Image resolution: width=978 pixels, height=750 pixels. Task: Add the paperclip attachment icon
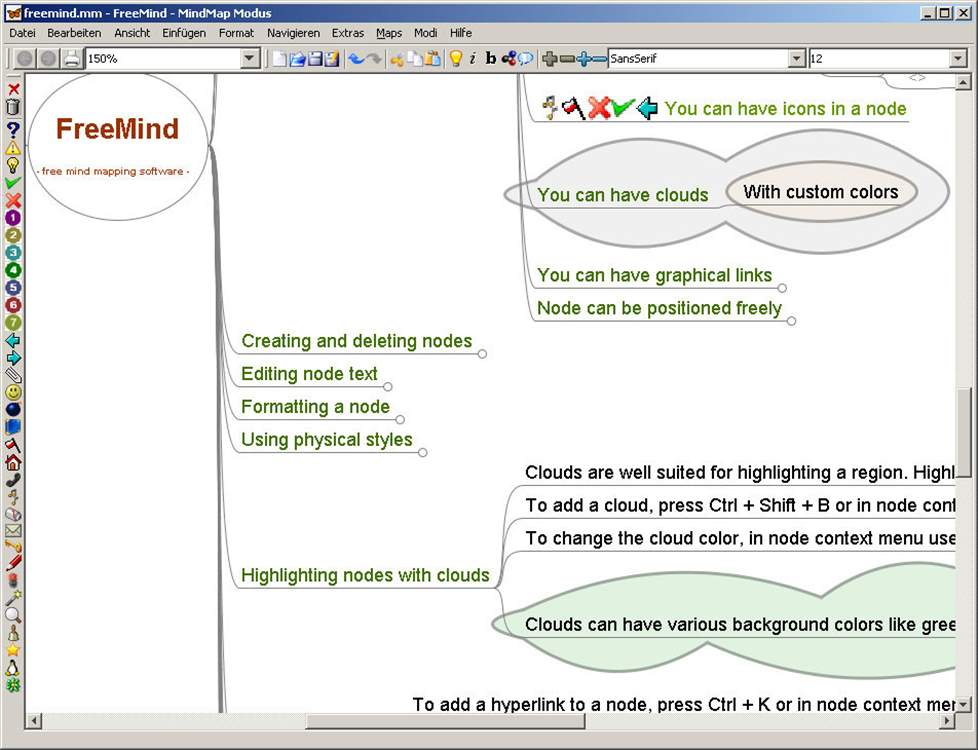click(13, 375)
